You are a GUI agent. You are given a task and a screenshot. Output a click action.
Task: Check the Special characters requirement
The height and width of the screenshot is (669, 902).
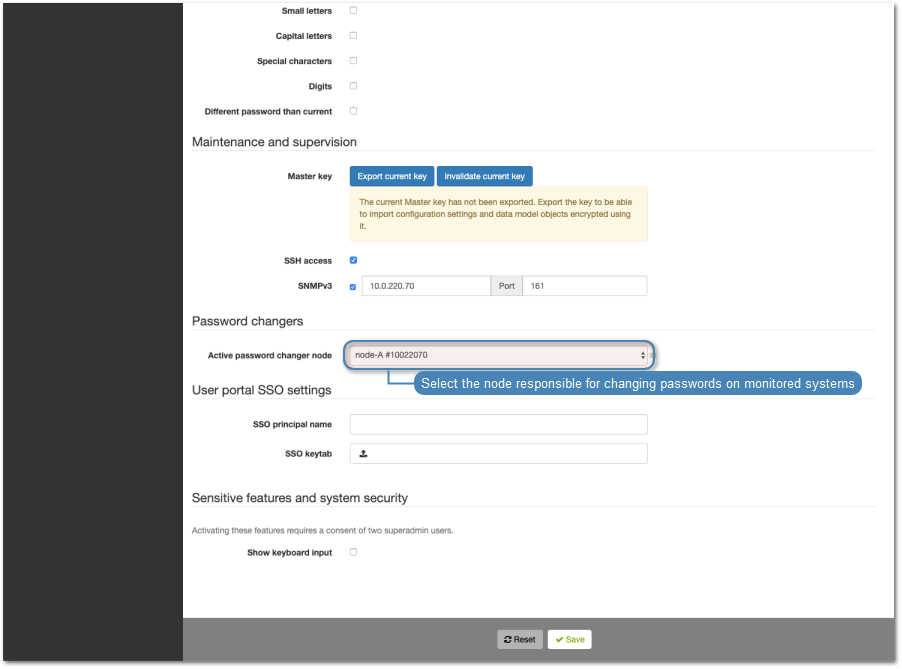(352, 60)
